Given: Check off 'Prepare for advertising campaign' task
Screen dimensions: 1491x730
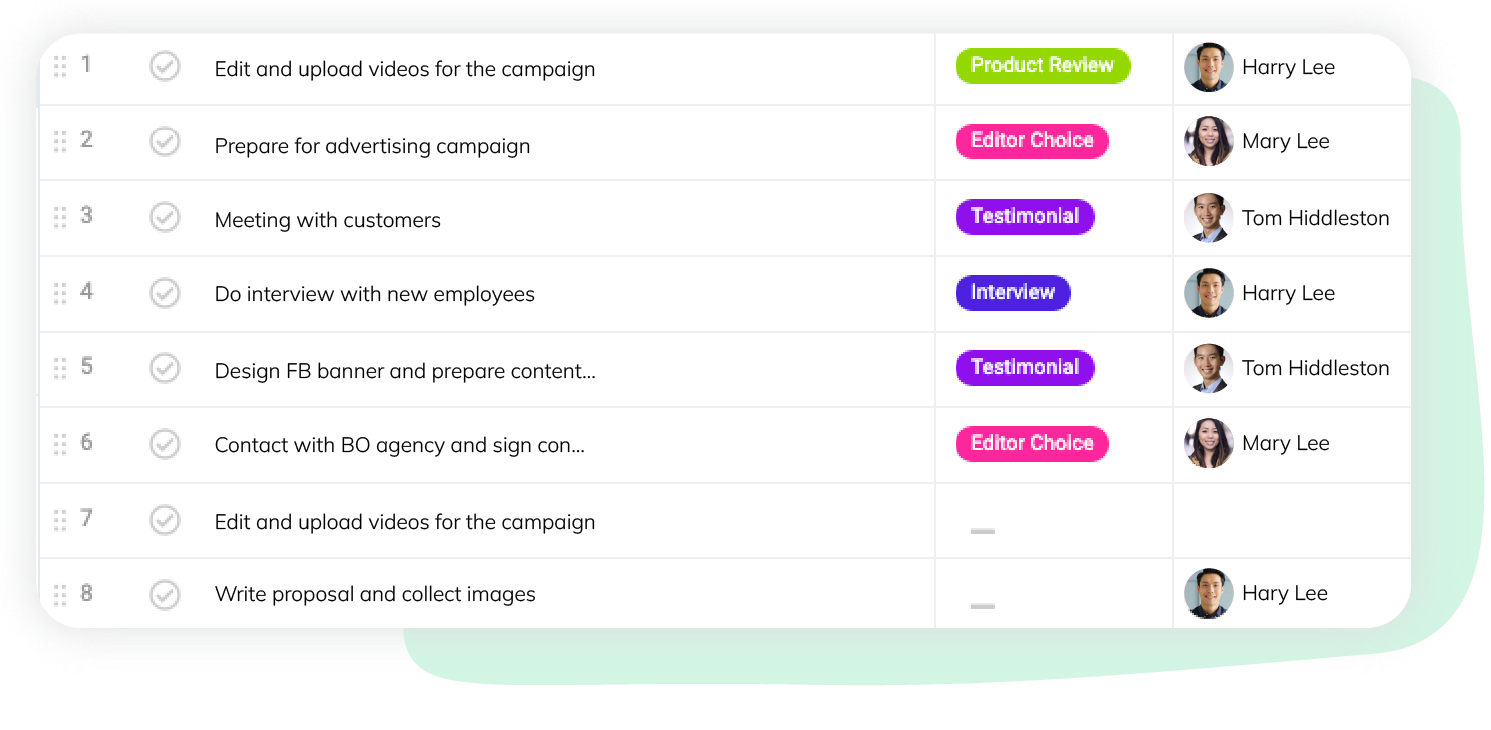Looking at the screenshot, I should (165, 142).
